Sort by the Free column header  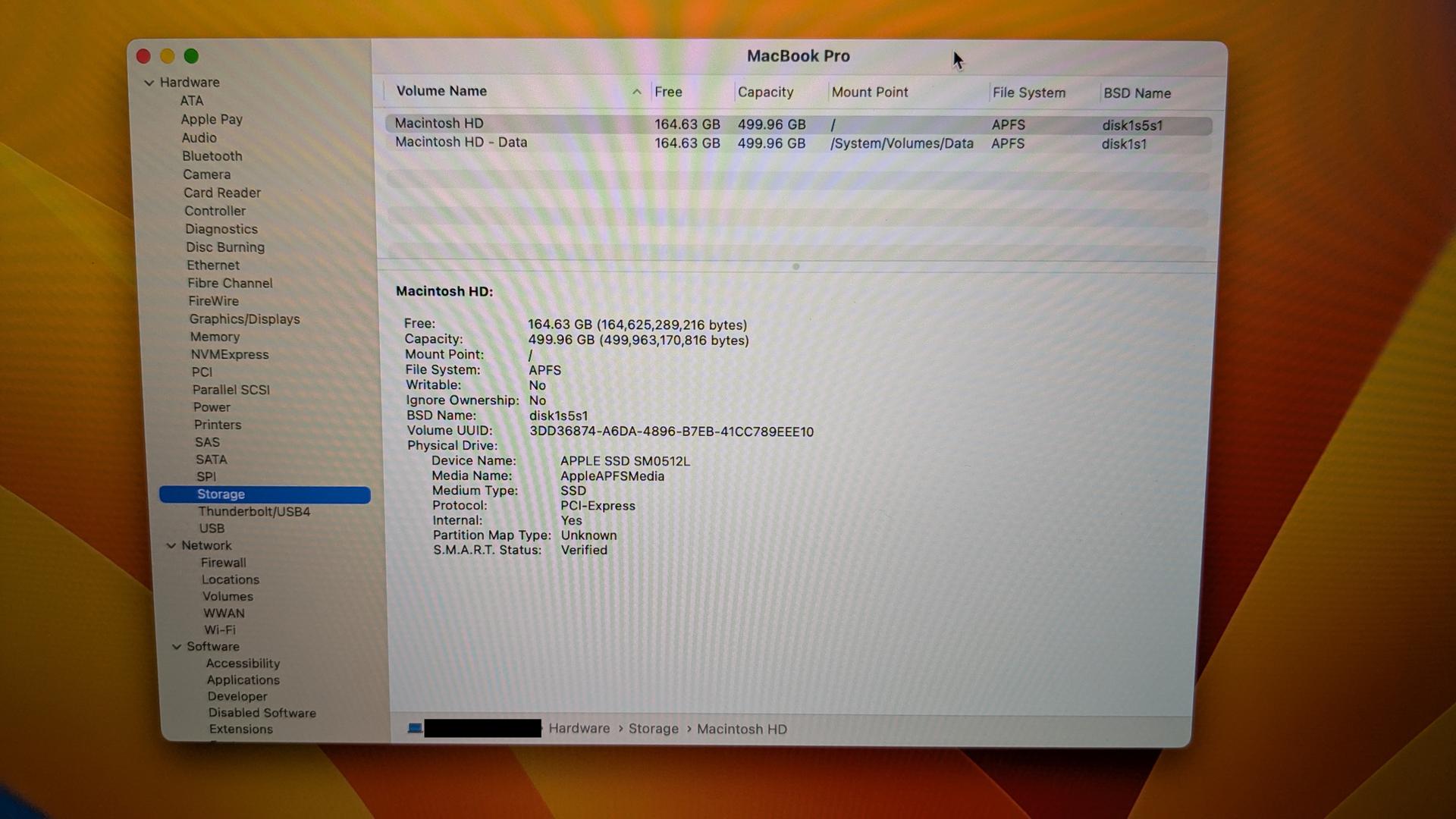(668, 92)
